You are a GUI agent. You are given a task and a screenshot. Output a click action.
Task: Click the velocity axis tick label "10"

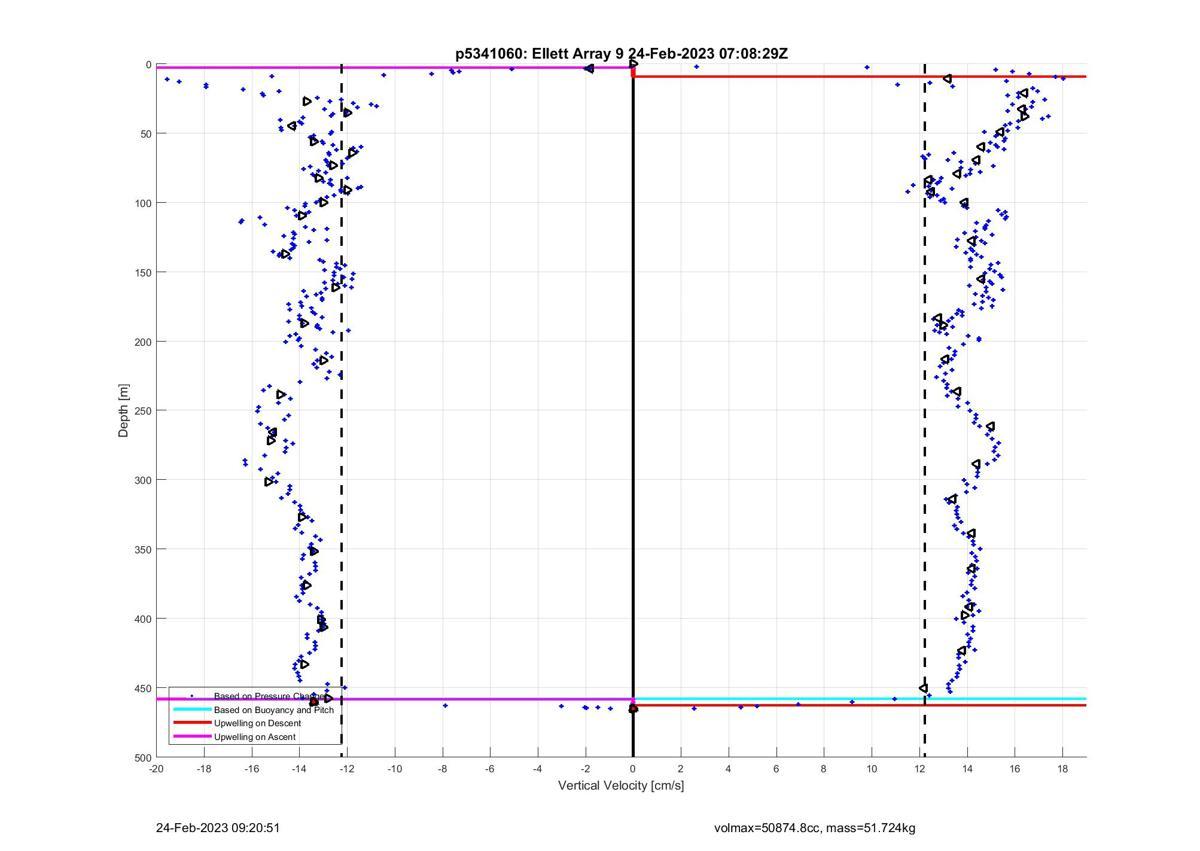pyautogui.click(x=871, y=769)
